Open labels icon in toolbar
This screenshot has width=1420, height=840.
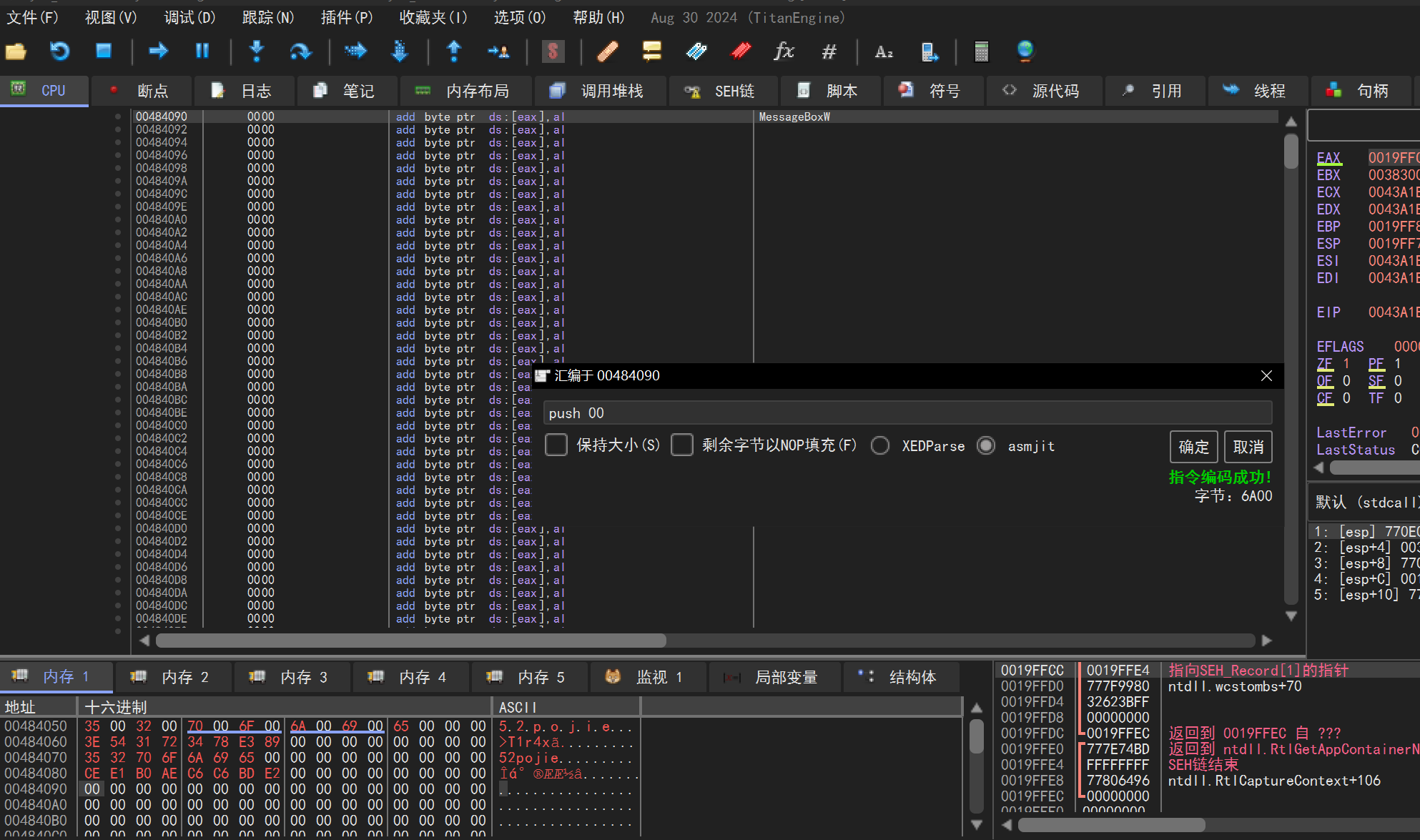pyautogui.click(x=696, y=51)
